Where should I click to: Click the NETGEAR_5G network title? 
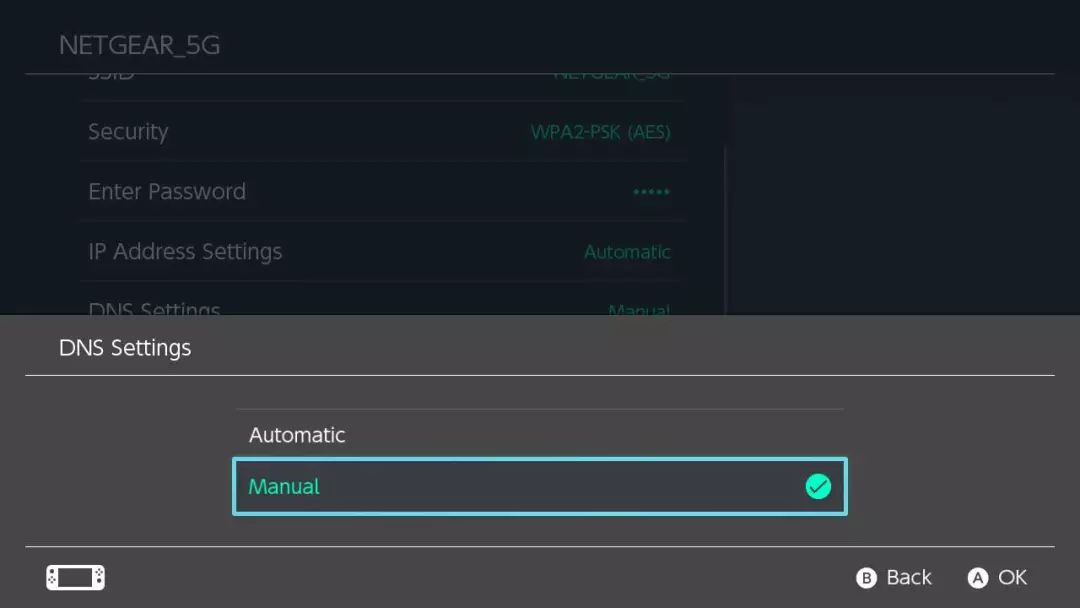(x=139, y=45)
